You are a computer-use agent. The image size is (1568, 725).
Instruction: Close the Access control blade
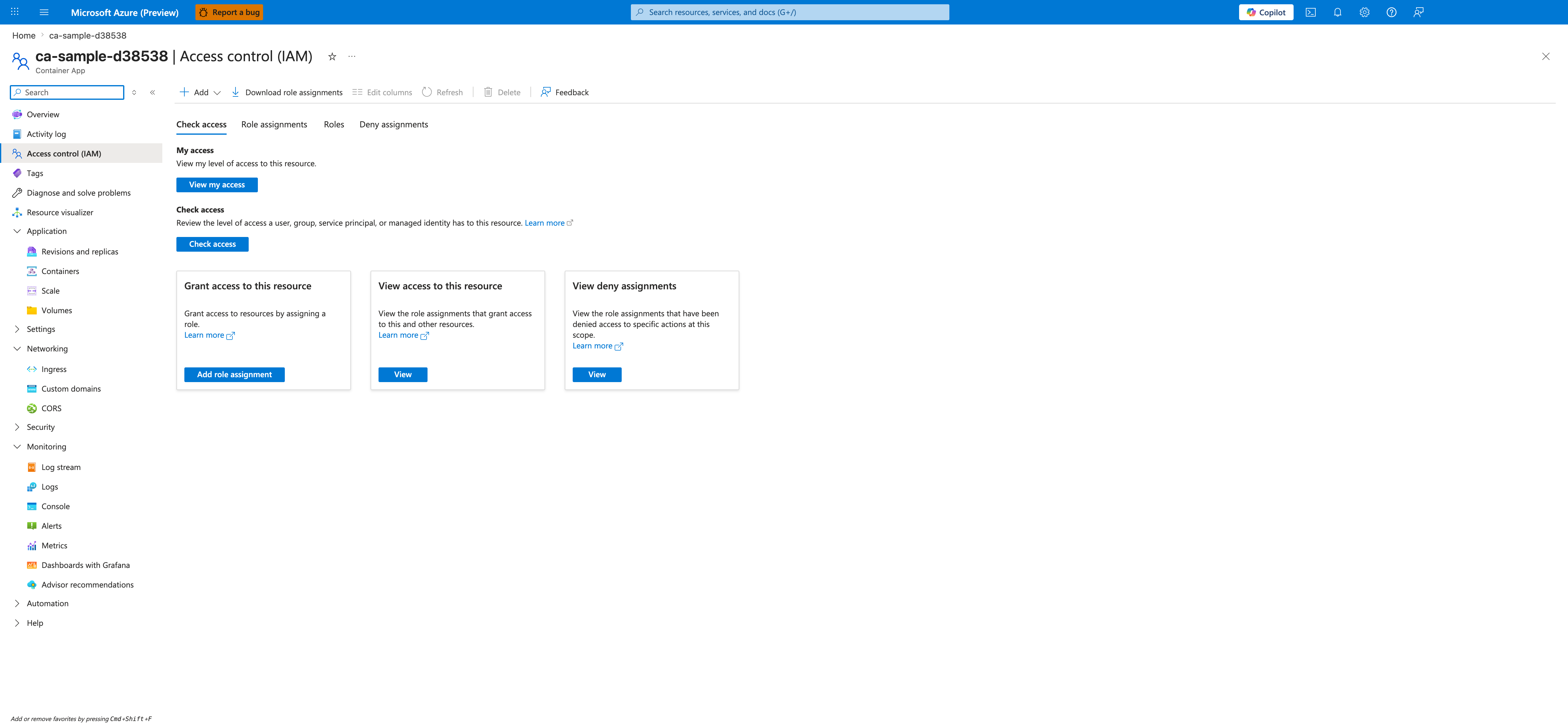point(1545,57)
